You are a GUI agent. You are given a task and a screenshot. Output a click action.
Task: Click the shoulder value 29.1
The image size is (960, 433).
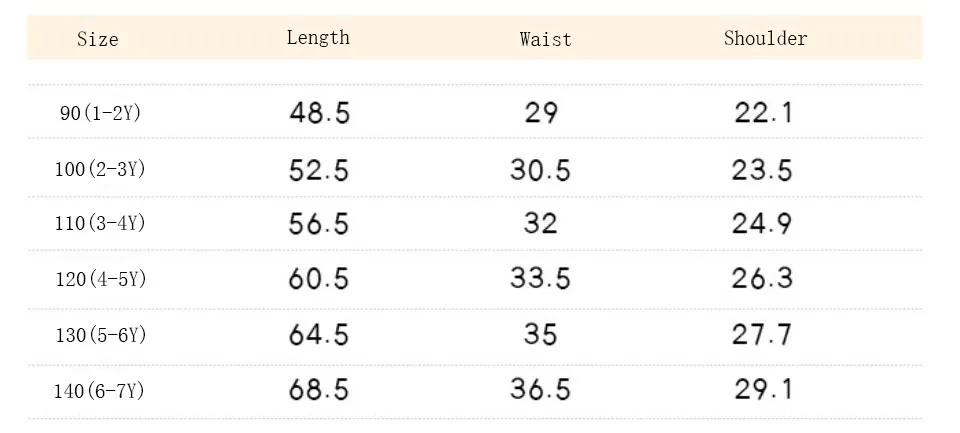click(x=763, y=390)
